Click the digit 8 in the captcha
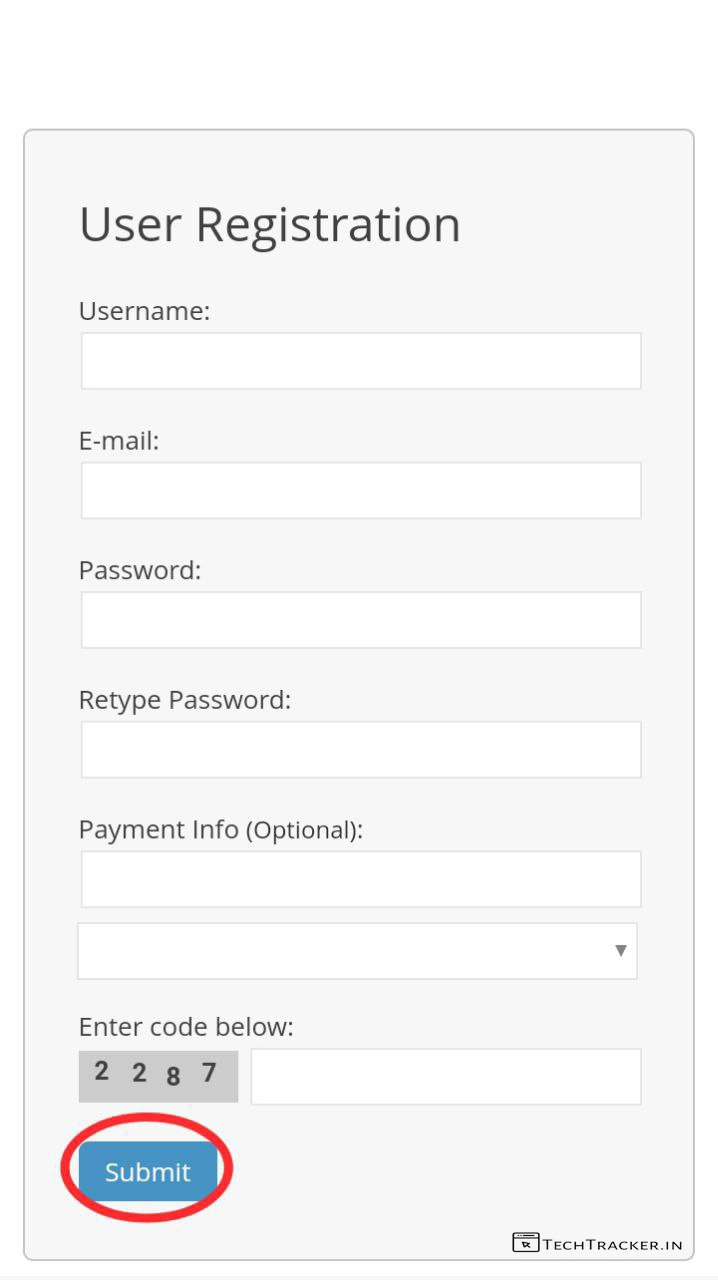 pyautogui.click(x=173, y=1077)
